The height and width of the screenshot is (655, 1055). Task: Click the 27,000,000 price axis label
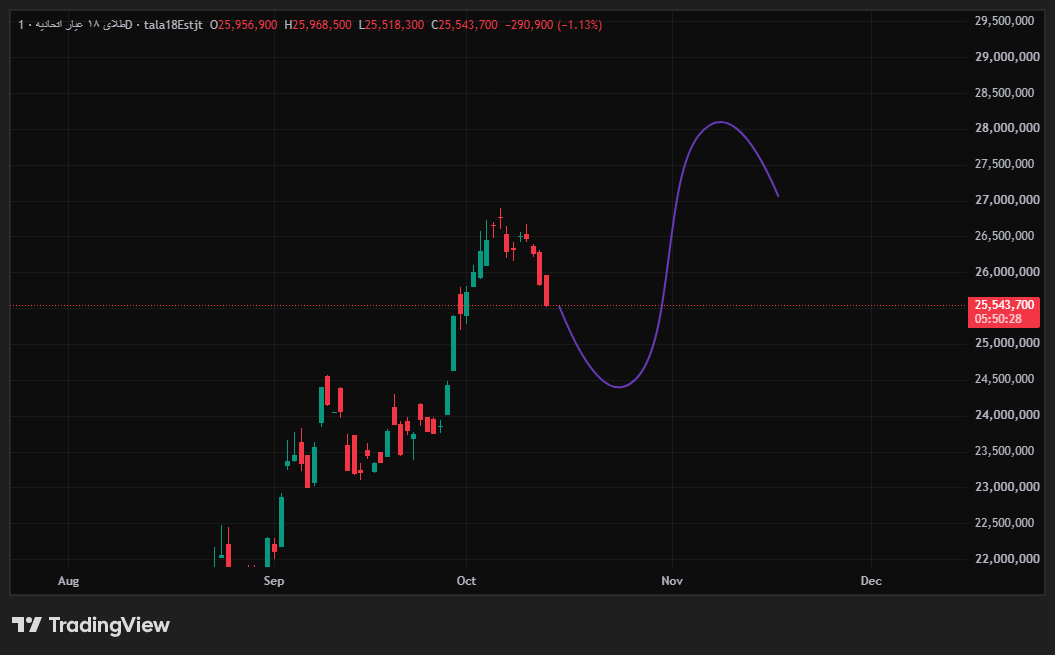pyautogui.click(x=1007, y=200)
